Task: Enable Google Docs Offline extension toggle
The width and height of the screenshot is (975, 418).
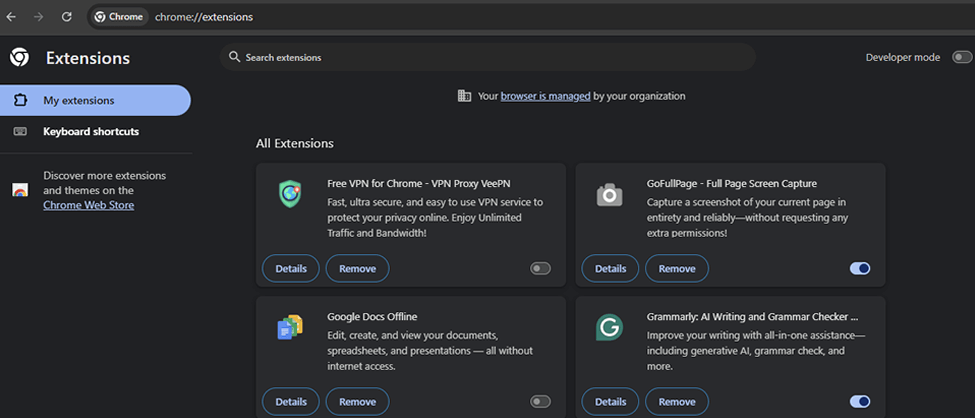Action: coord(540,402)
